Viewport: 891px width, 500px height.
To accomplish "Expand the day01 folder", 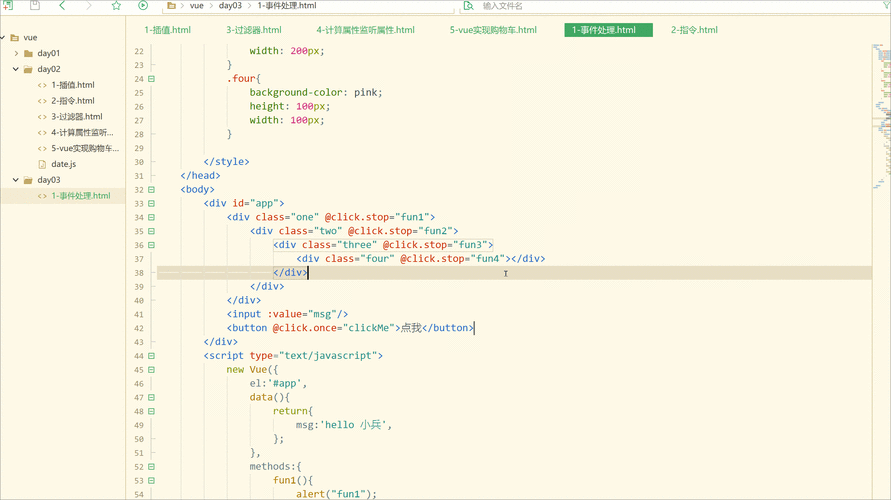I will pos(16,53).
